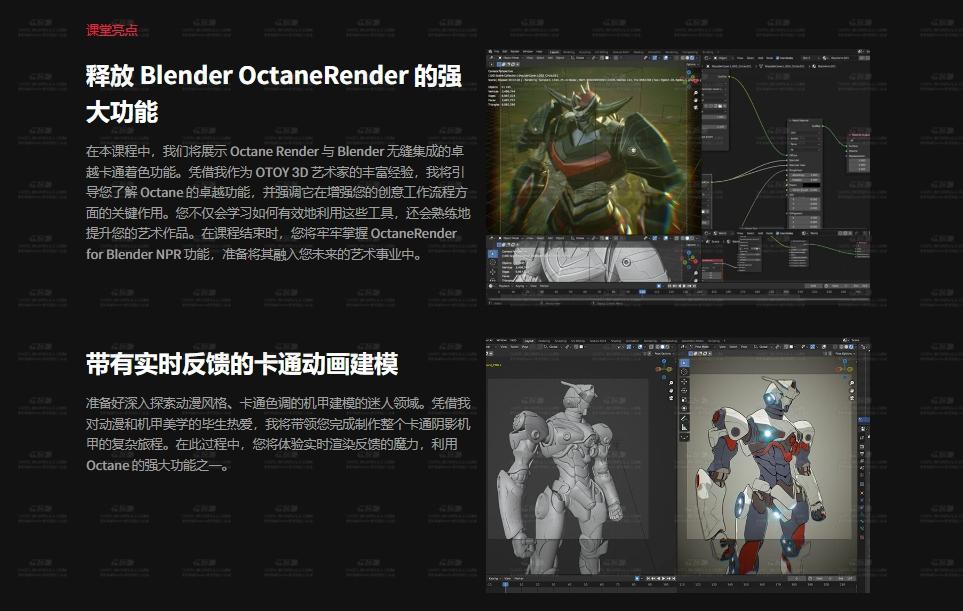Click the pan hand icon in gray robot viewport
Screen dimensions: 963x611
click(x=671, y=391)
